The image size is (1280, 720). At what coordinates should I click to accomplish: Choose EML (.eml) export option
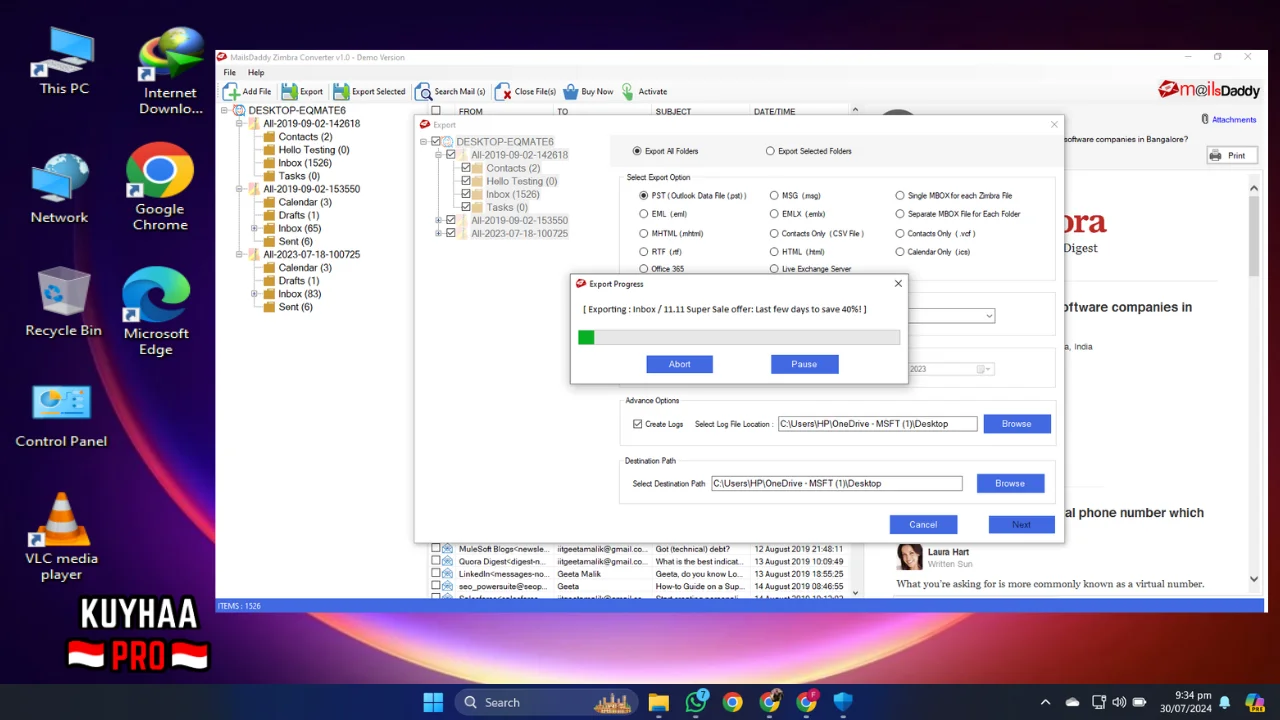coord(644,214)
